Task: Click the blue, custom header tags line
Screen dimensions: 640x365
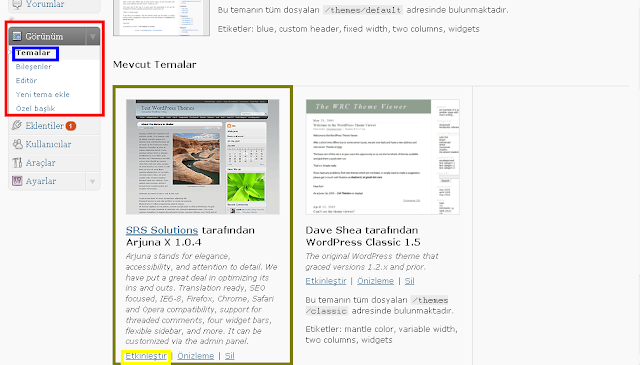Action: (349, 29)
